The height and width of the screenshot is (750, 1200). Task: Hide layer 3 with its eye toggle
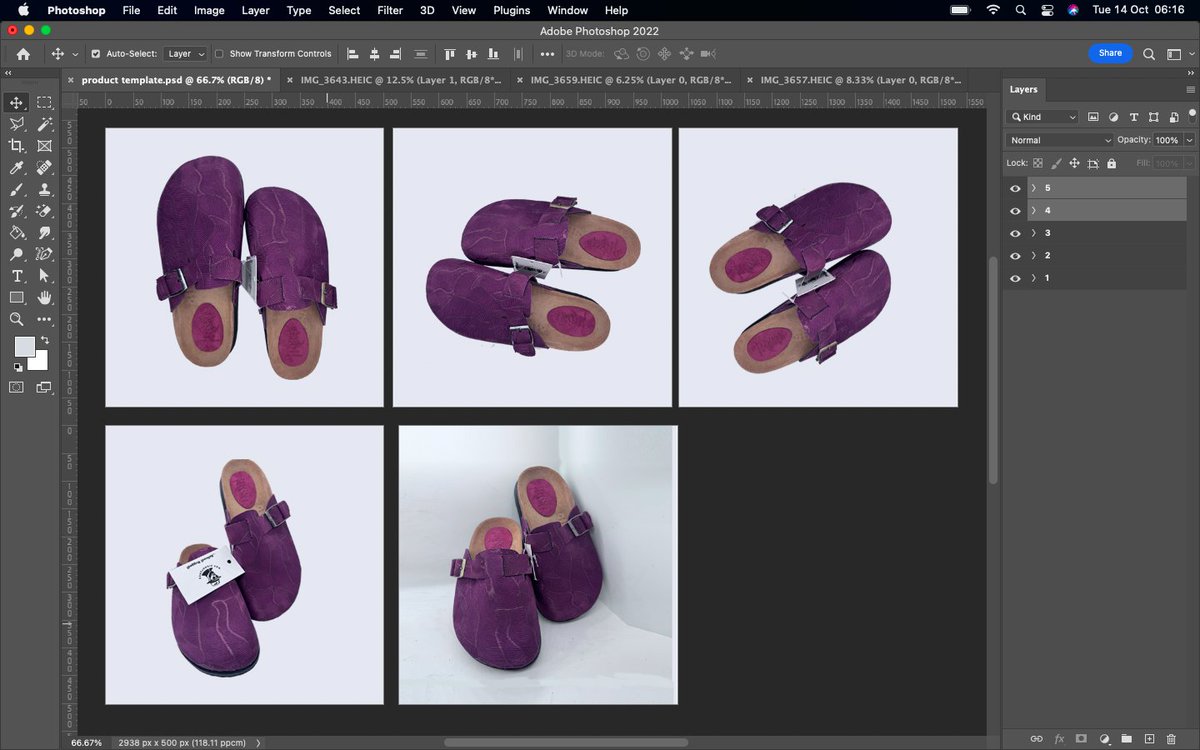[x=1015, y=232]
